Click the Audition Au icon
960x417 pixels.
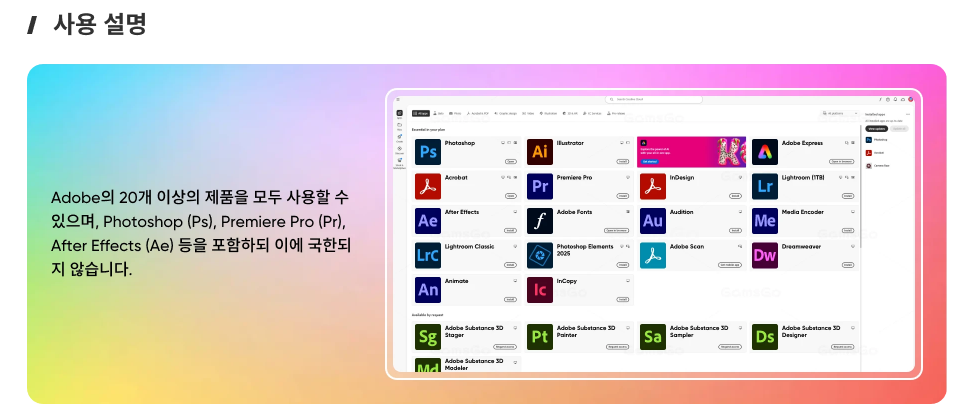point(653,221)
